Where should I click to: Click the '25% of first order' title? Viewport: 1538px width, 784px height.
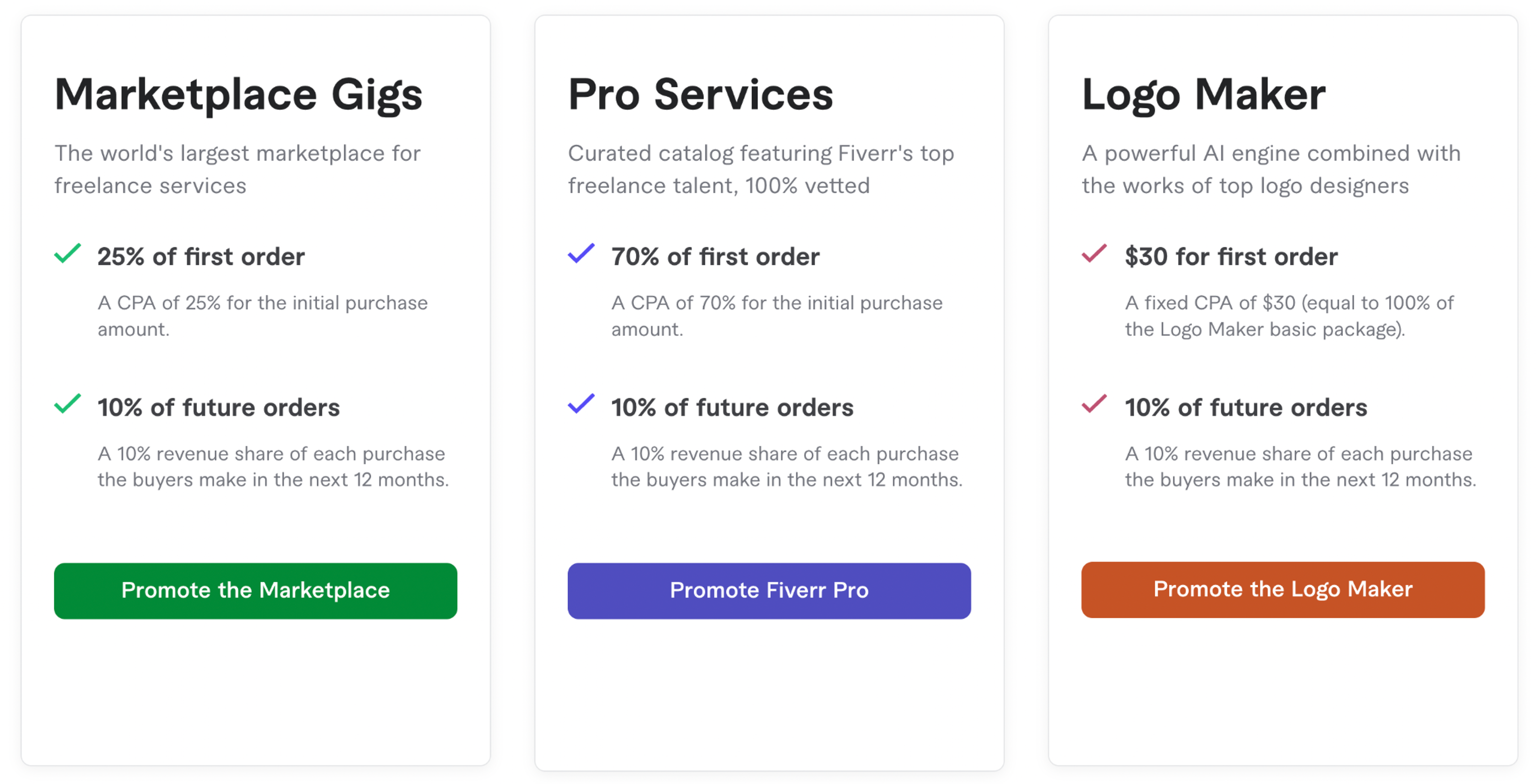(x=201, y=257)
